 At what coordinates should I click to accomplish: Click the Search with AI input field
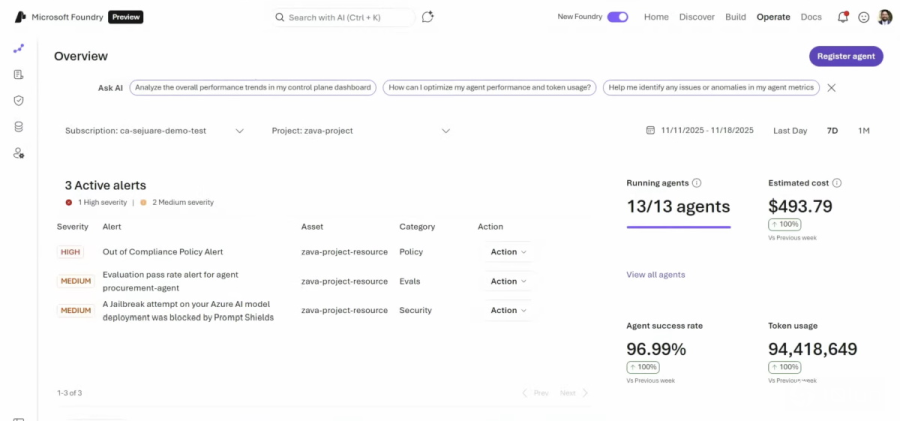pos(345,17)
